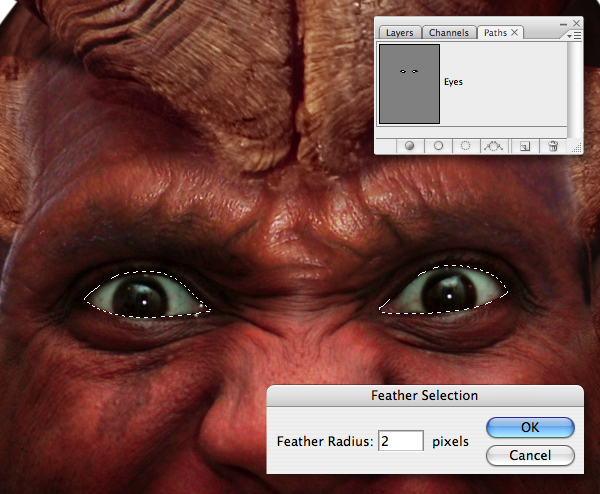This screenshot has height=494, width=600.
Task: Click the Feather Radius input field
Action: (x=401, y=441)
